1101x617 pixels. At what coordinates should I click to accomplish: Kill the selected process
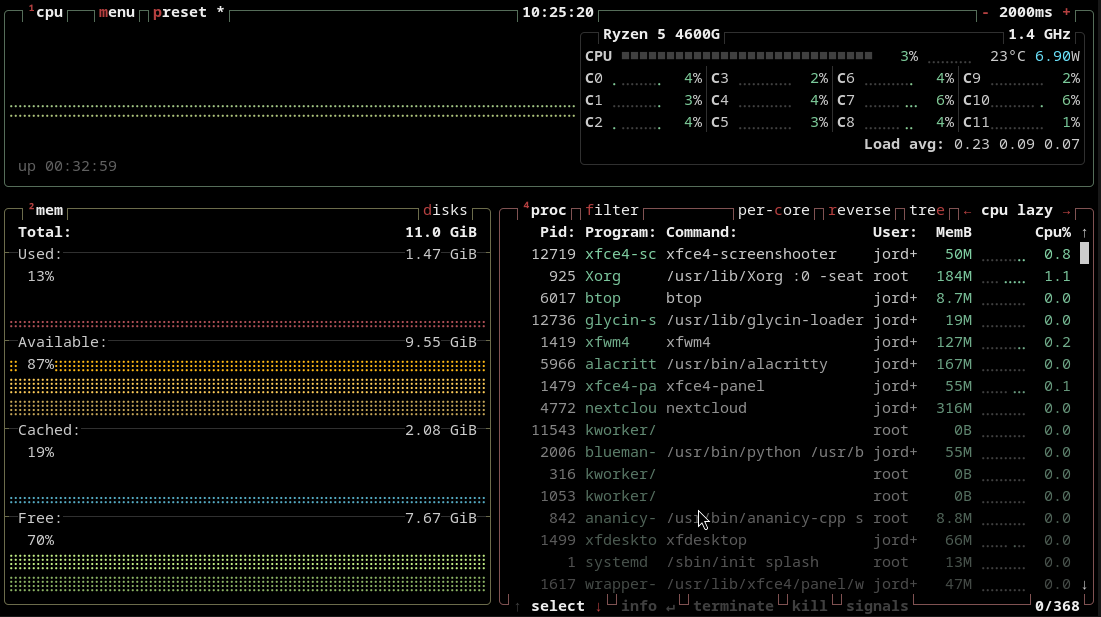click(810, 606)
